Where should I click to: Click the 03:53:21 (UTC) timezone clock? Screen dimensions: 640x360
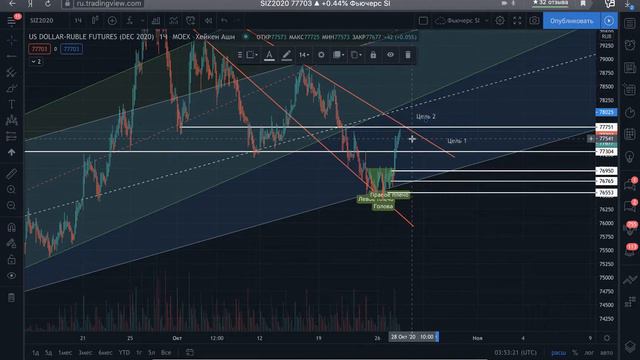[516, 352]
